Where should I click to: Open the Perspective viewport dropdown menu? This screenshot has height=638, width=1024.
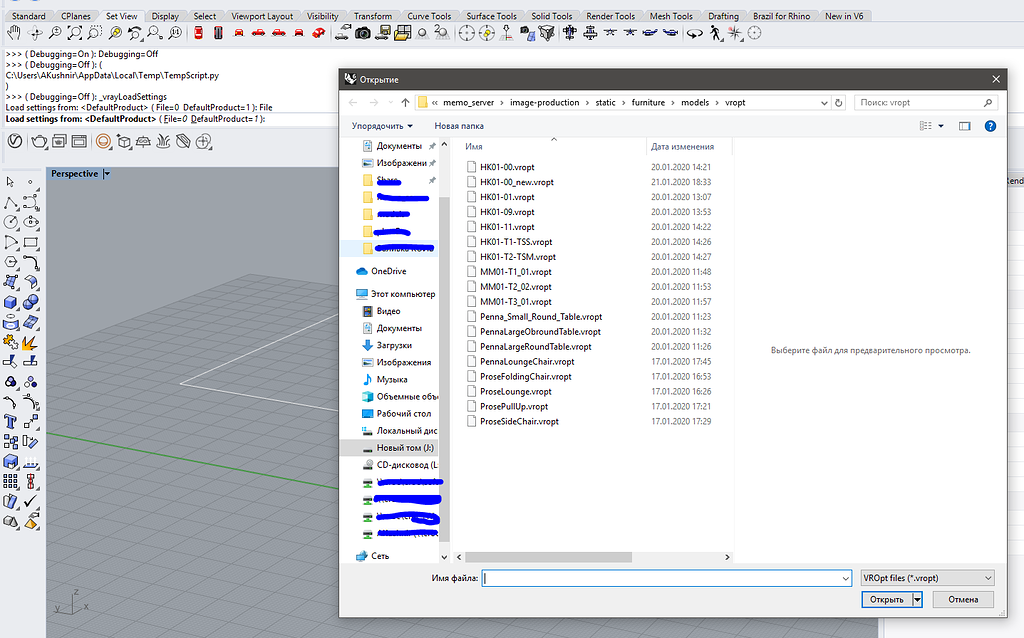point(107,174)
